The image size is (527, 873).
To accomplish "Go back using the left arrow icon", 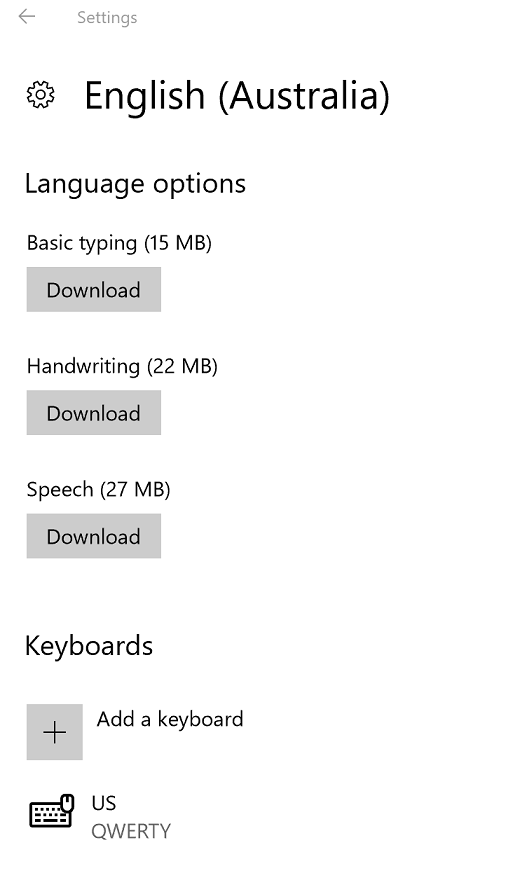I will coord(27,17).
